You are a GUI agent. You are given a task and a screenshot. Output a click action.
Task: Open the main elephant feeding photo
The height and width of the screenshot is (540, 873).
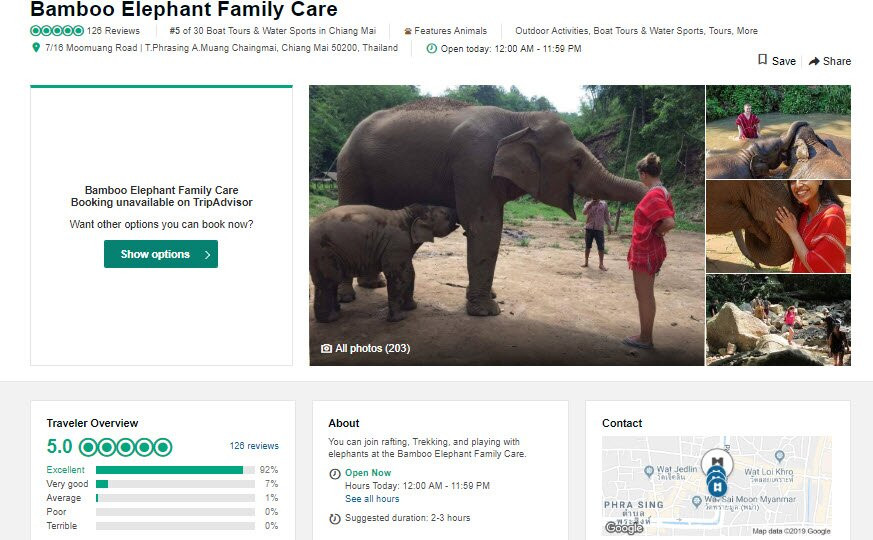507,225
